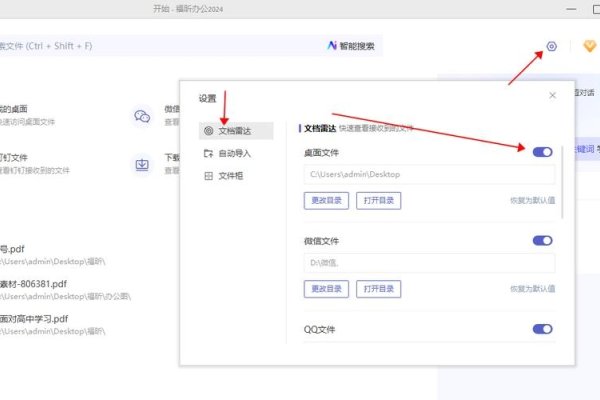Click the diamond VIP icon
The width and height of the screenshot is (600, 400).
(590, 46)
